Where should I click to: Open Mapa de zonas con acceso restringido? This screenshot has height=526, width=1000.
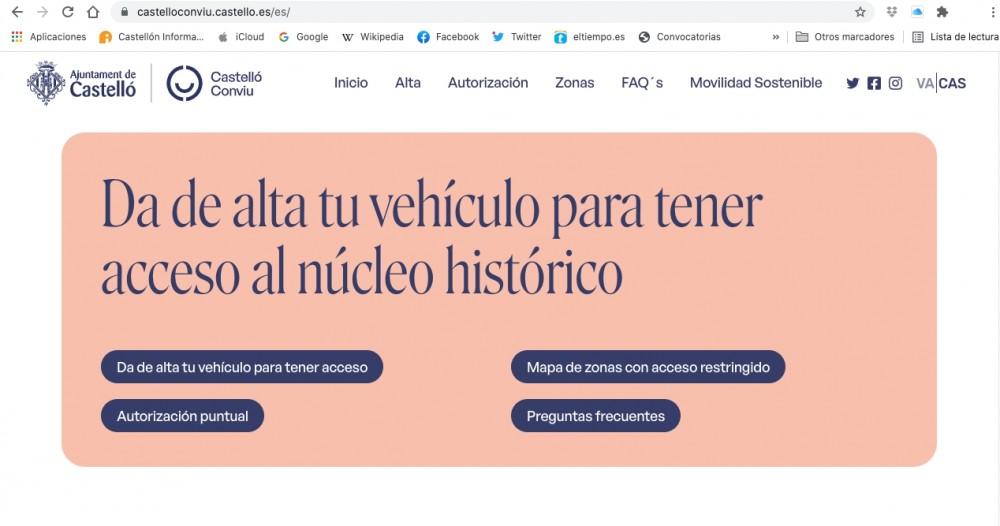pos(648,367)
